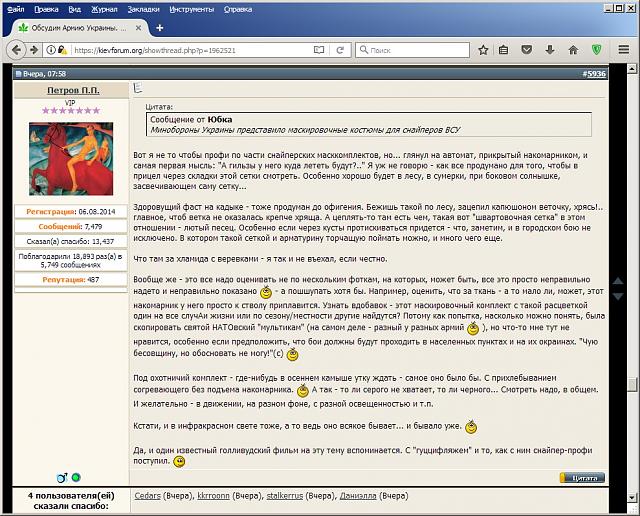Open the Журнал menu
The height and width of the screenshot is (516, 640).
103,7
